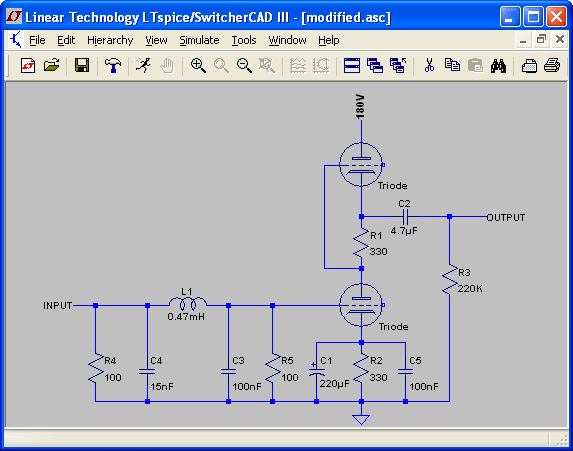Open a file with folder icon
Image resolution: width=573 pixels, height=451 pixels.
pos(52,66)
